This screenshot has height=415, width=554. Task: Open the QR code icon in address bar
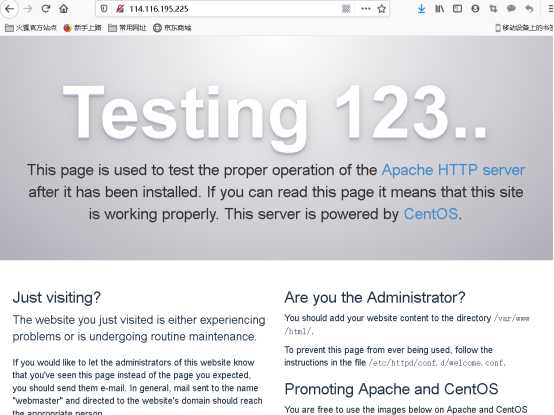[x=346, y=9]
